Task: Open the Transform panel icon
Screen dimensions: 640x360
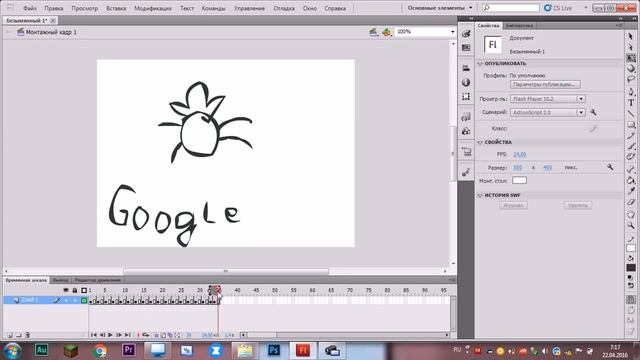Action: [x=466, y=96]
